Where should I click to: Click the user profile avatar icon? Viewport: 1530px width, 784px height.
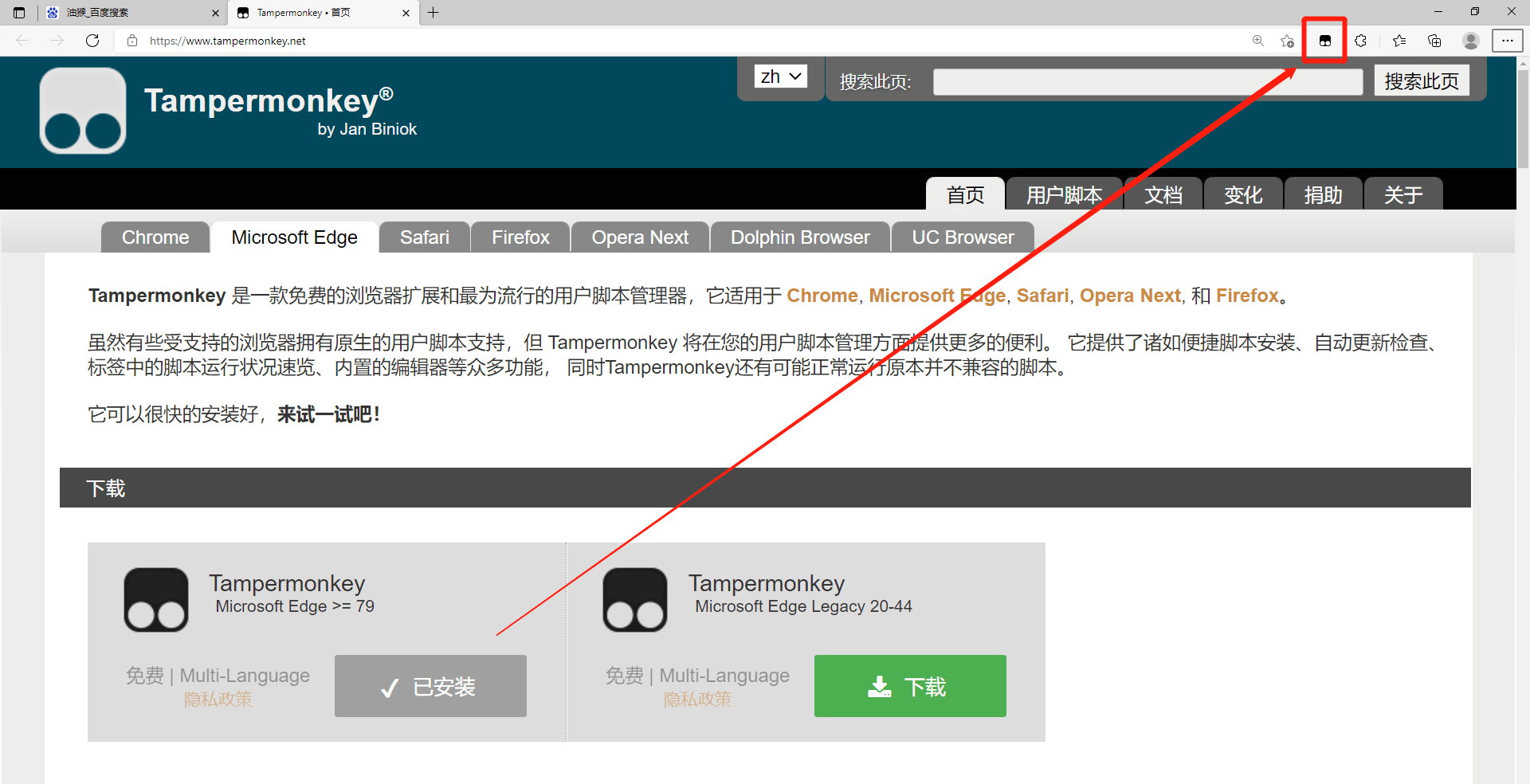(x=1470, y=41)
